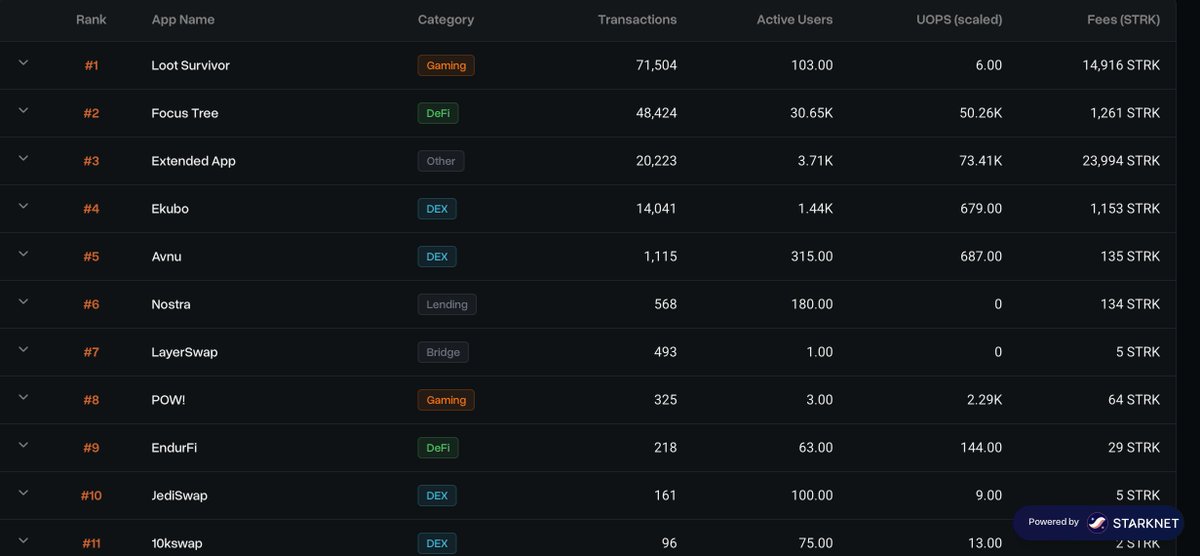Select the EndurFi app name
This screenshot has height=556, width=1200.
(x=174, y=448)
